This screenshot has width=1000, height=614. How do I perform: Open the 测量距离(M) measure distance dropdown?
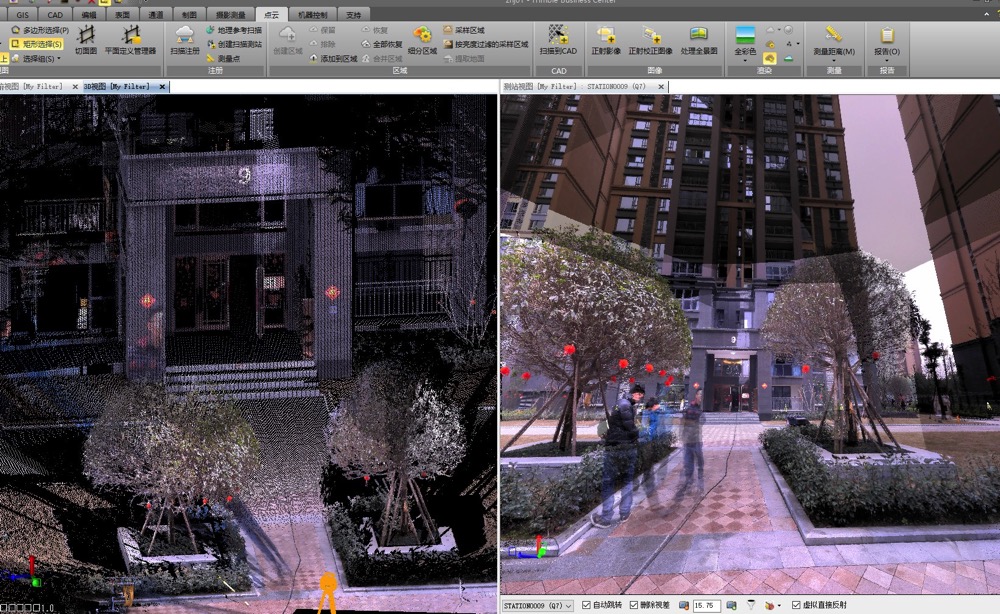(834, 43)
